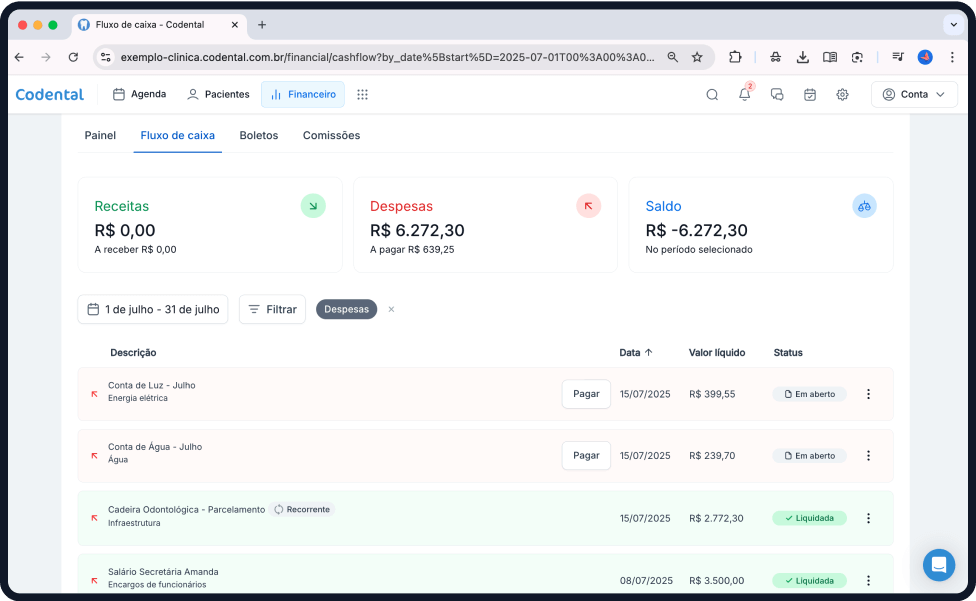Open the support chat bubble widget
Screen dimensions: 976x601
(938, 565)
